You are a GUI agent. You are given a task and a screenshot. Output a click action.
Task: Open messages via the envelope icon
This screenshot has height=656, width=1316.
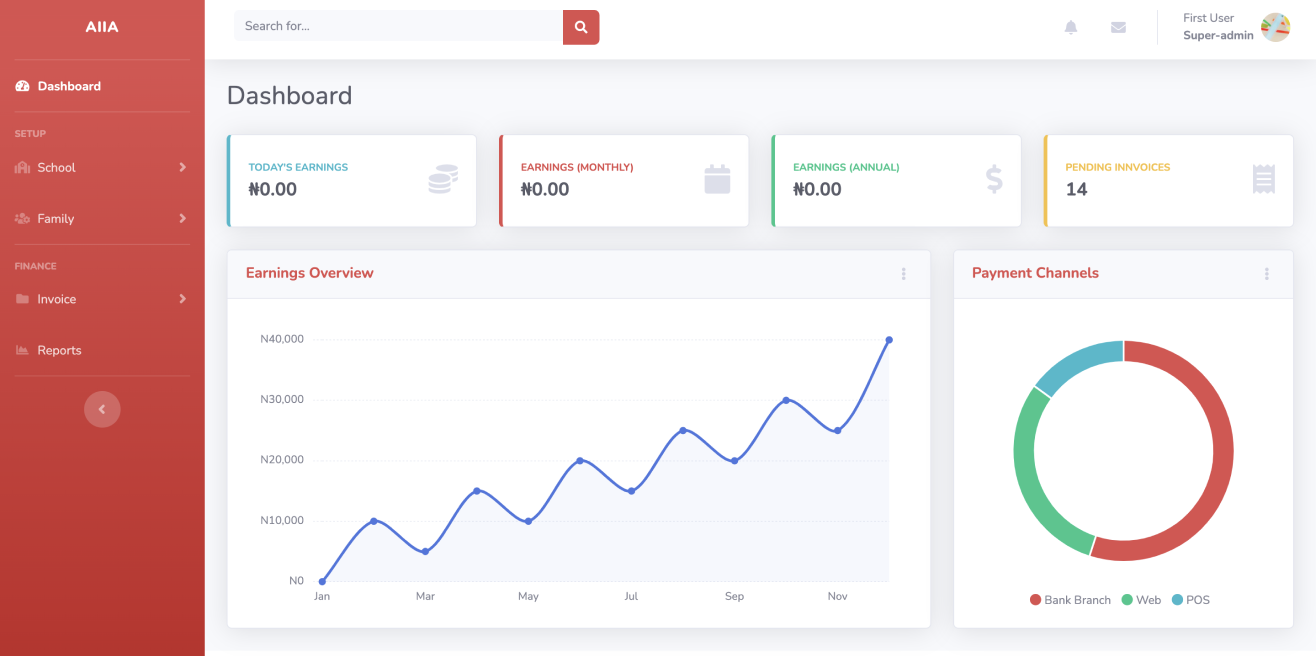pos(1118,27)
